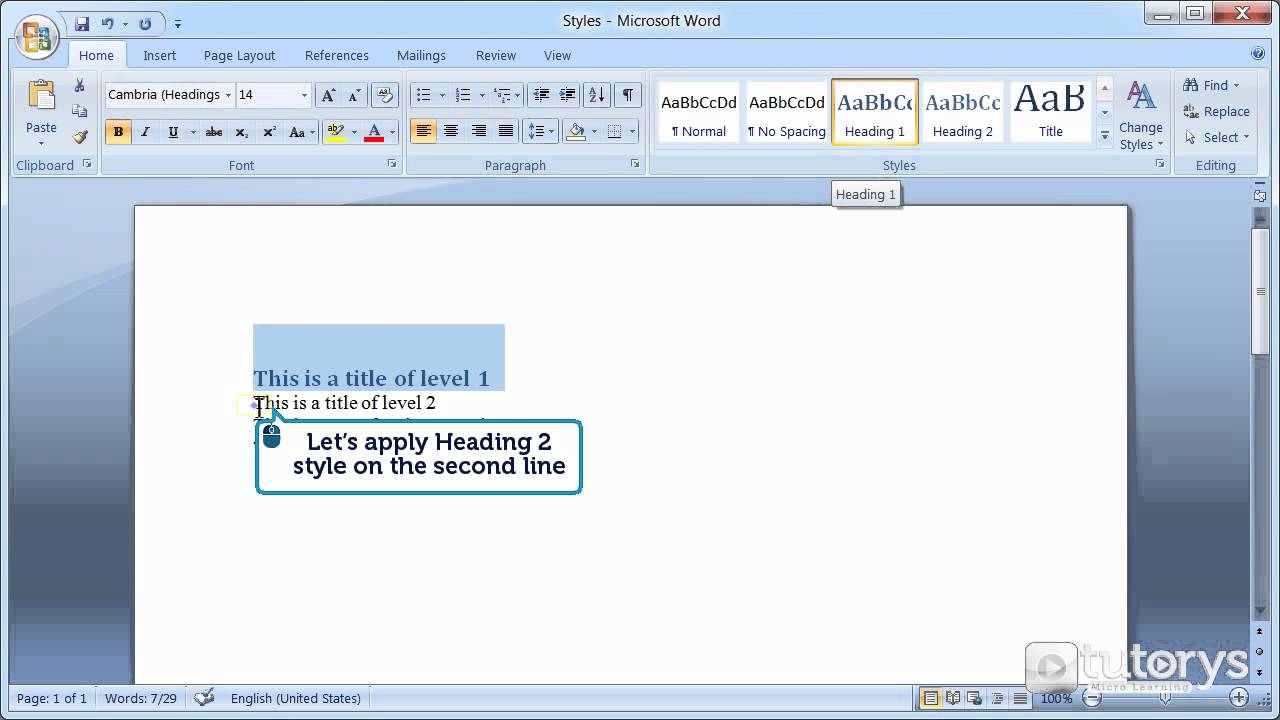Undo last action in Quick Access Toolbar
The width and height of the screenshot is (1280, 720).
pyautogui.click(x=107, y=23)
